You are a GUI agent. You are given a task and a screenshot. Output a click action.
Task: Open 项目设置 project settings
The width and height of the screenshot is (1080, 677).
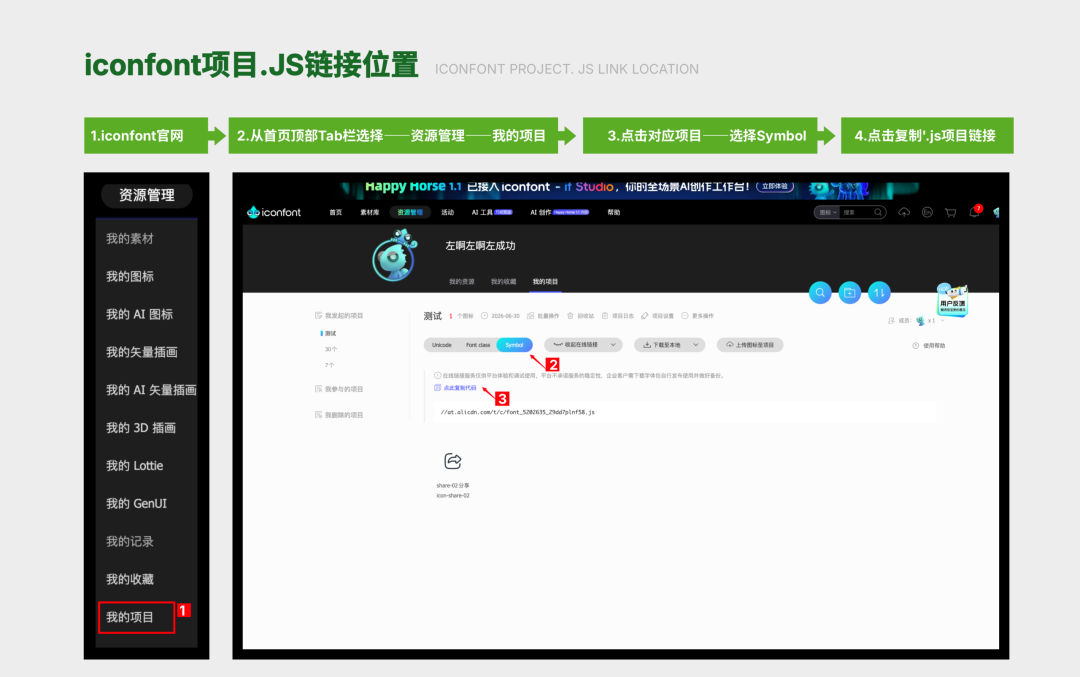click(657, 316)
